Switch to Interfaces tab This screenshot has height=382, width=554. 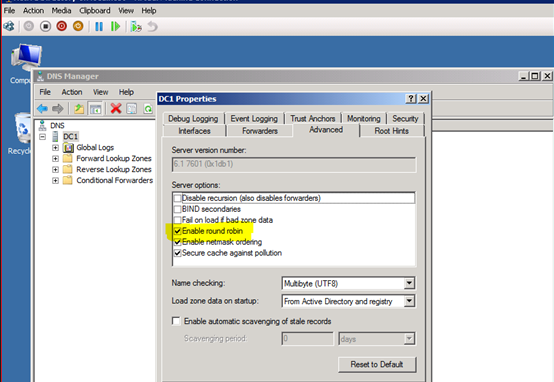(194, 131)
